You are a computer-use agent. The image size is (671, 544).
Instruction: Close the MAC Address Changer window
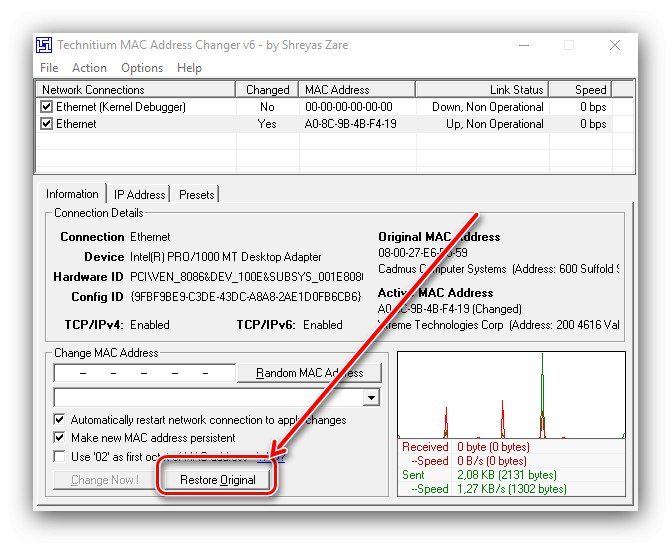(x=615, y=45)
